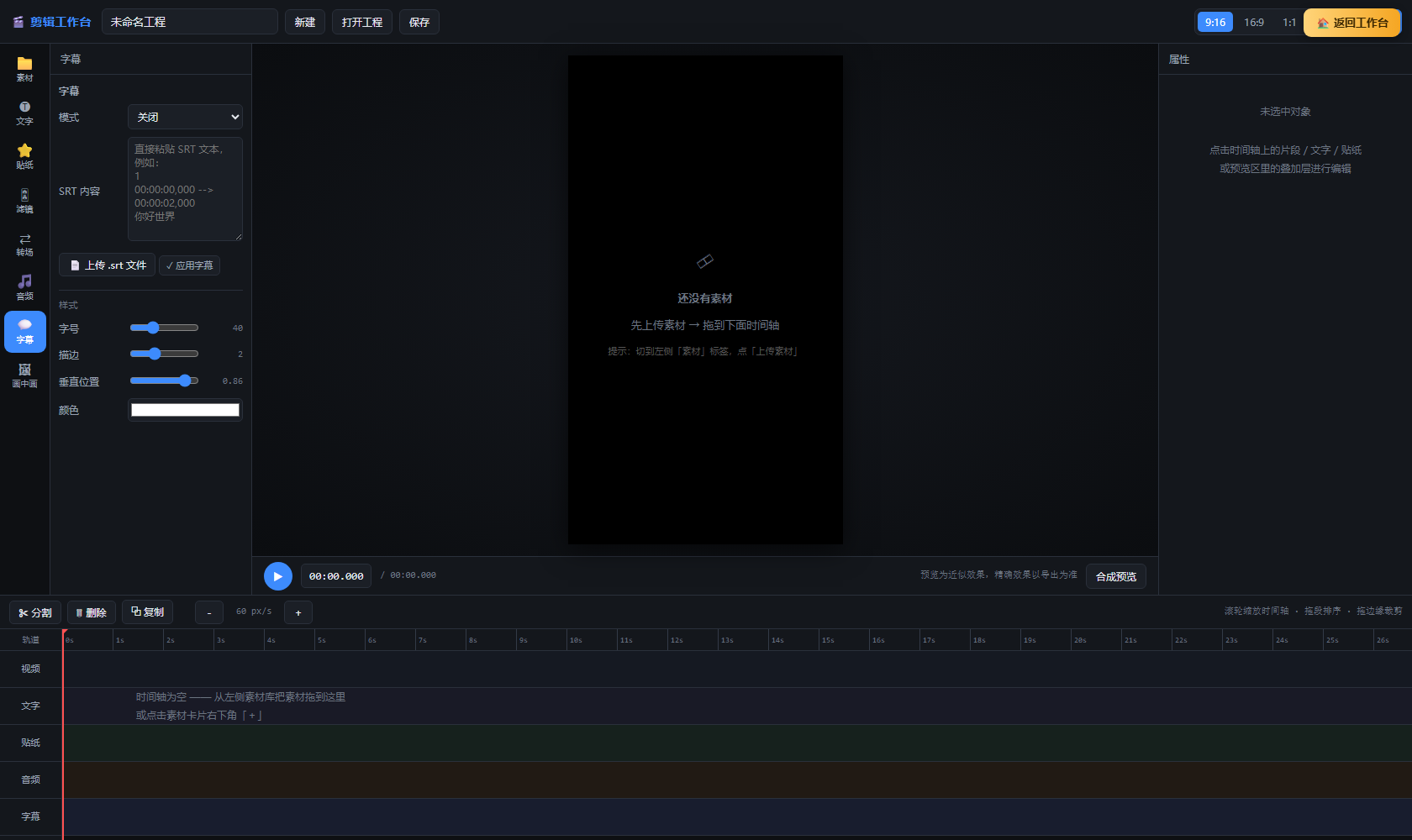Click the current time field 00:00.000
The width and height of the screenshot is (1412, 840).
pos(336,576)
